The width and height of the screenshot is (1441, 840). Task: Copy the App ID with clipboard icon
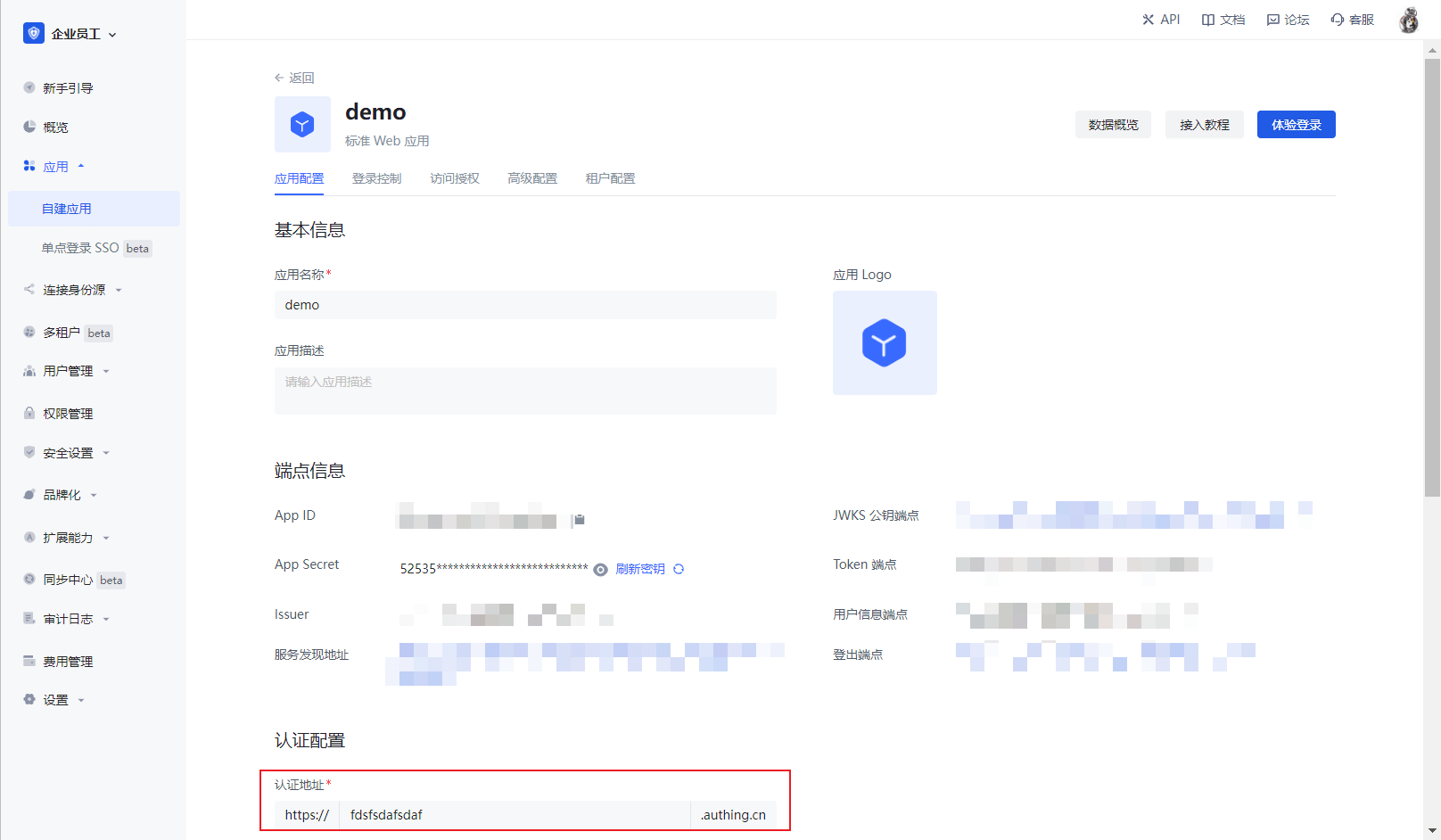point(579,520)
